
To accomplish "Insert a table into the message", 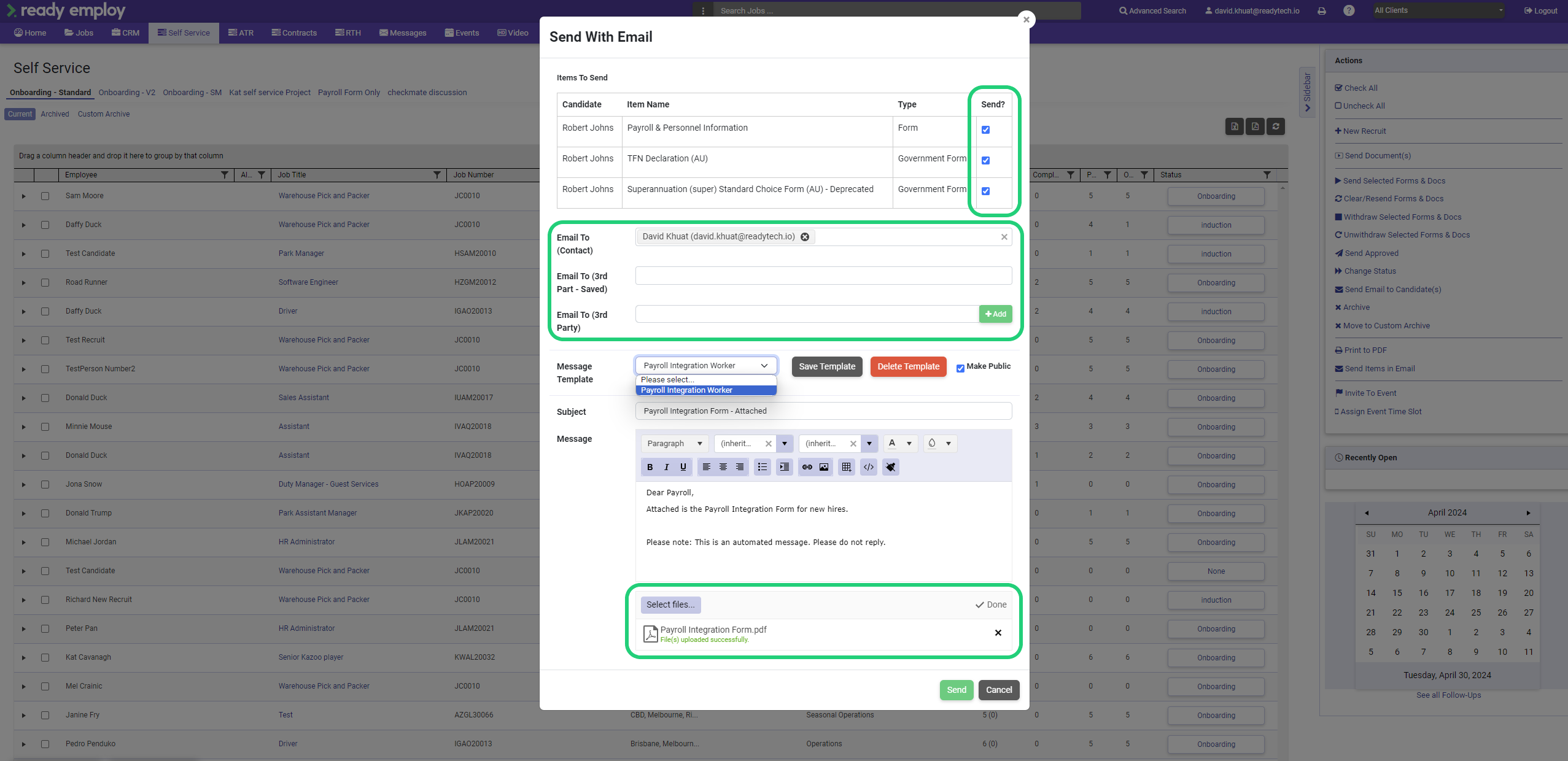I will 847,467.
